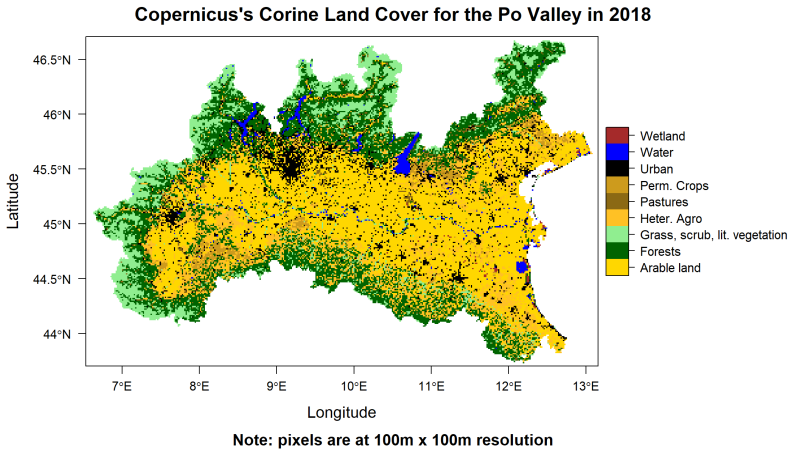This screenshot has height=455, width=793.
Task: Select the dark green Forests swatch
Action: click(617, 251)
